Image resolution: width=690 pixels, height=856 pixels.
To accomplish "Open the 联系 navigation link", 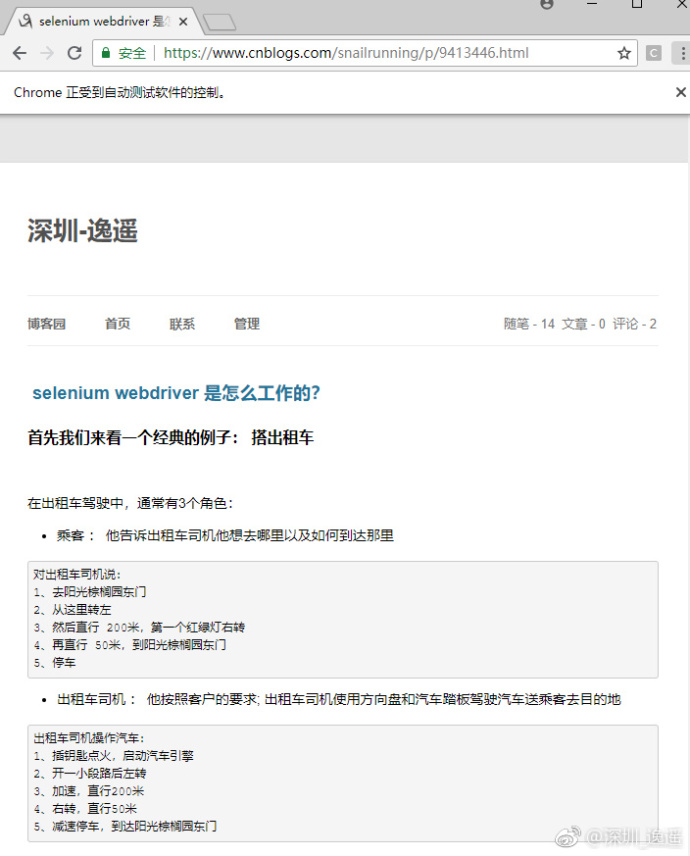I will click(182, 324).
